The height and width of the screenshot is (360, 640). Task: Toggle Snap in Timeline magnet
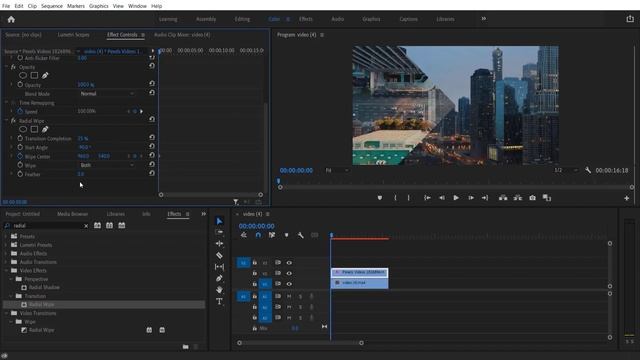pyautogui.click(x=258, y=235)
